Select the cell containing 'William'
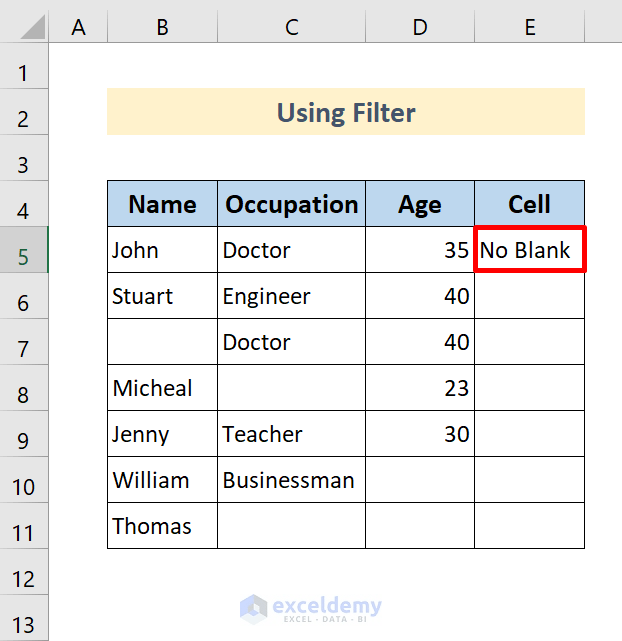The height and width of the screenshot is (641, 622). [x=163, y=480]
